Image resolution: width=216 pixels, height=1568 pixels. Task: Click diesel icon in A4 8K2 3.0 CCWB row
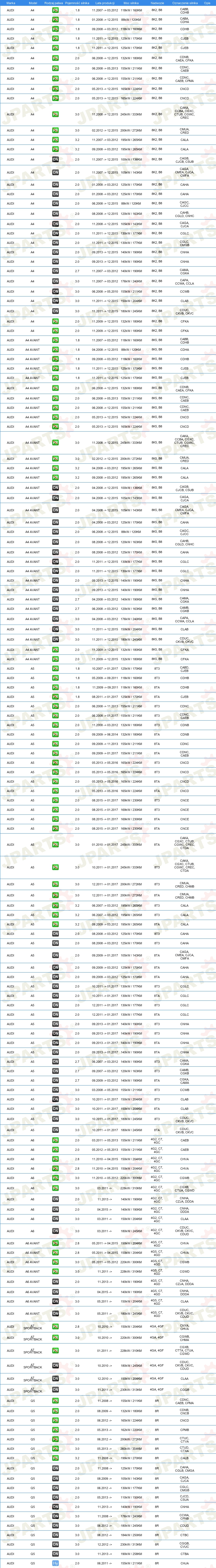(55, 292)
